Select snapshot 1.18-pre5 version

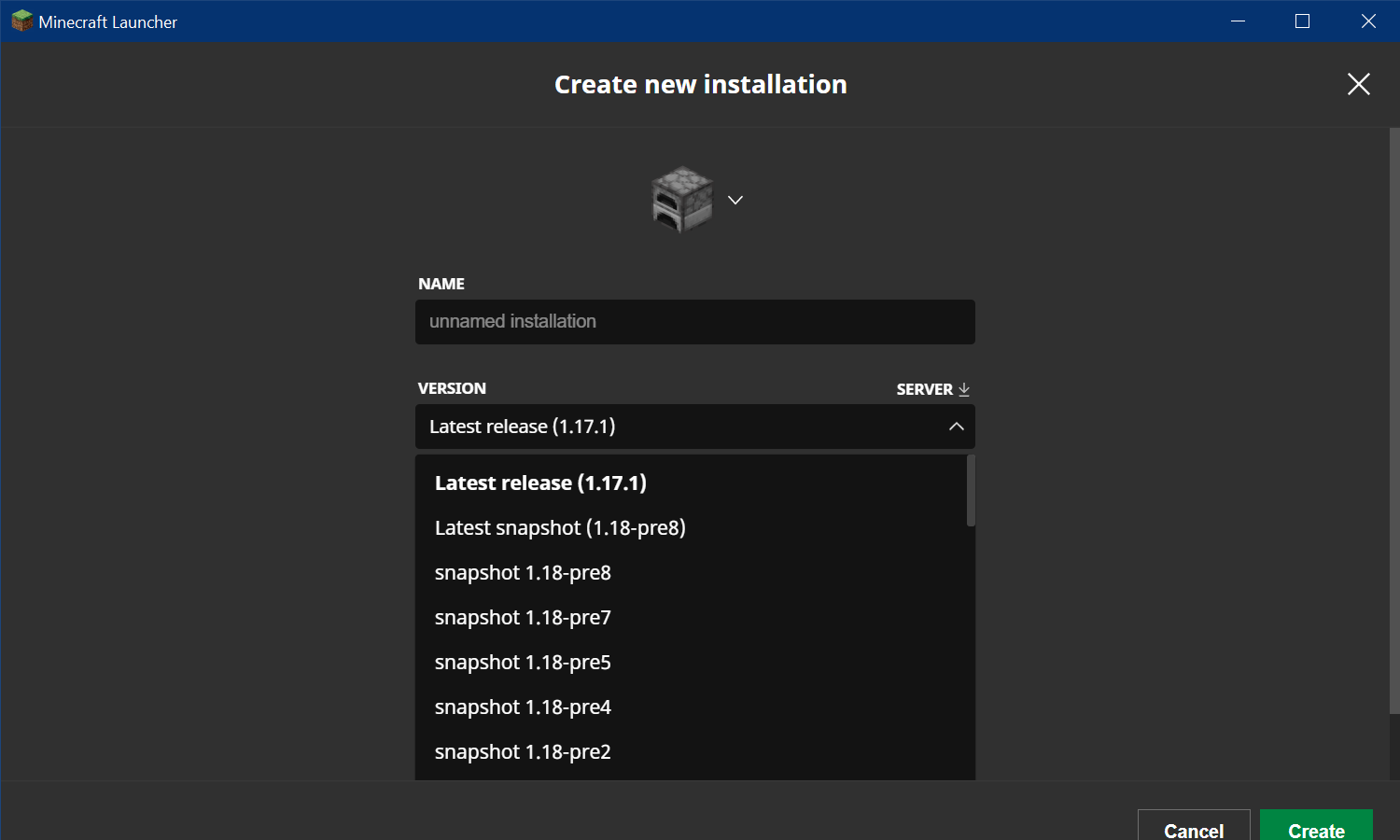[523, 662]
